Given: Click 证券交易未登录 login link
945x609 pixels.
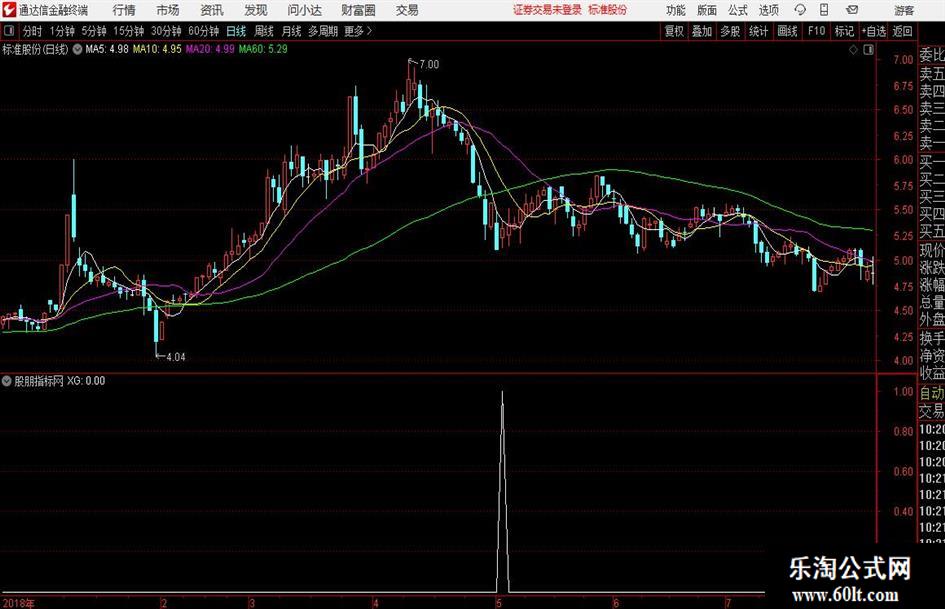Looking at the screenshot, I should pyautogui.click(x=548, y=10).
